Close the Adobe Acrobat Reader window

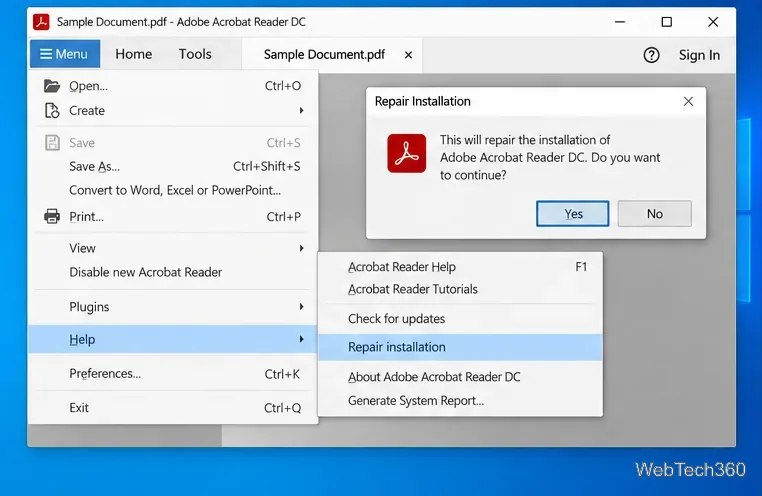tap(713, 22)
